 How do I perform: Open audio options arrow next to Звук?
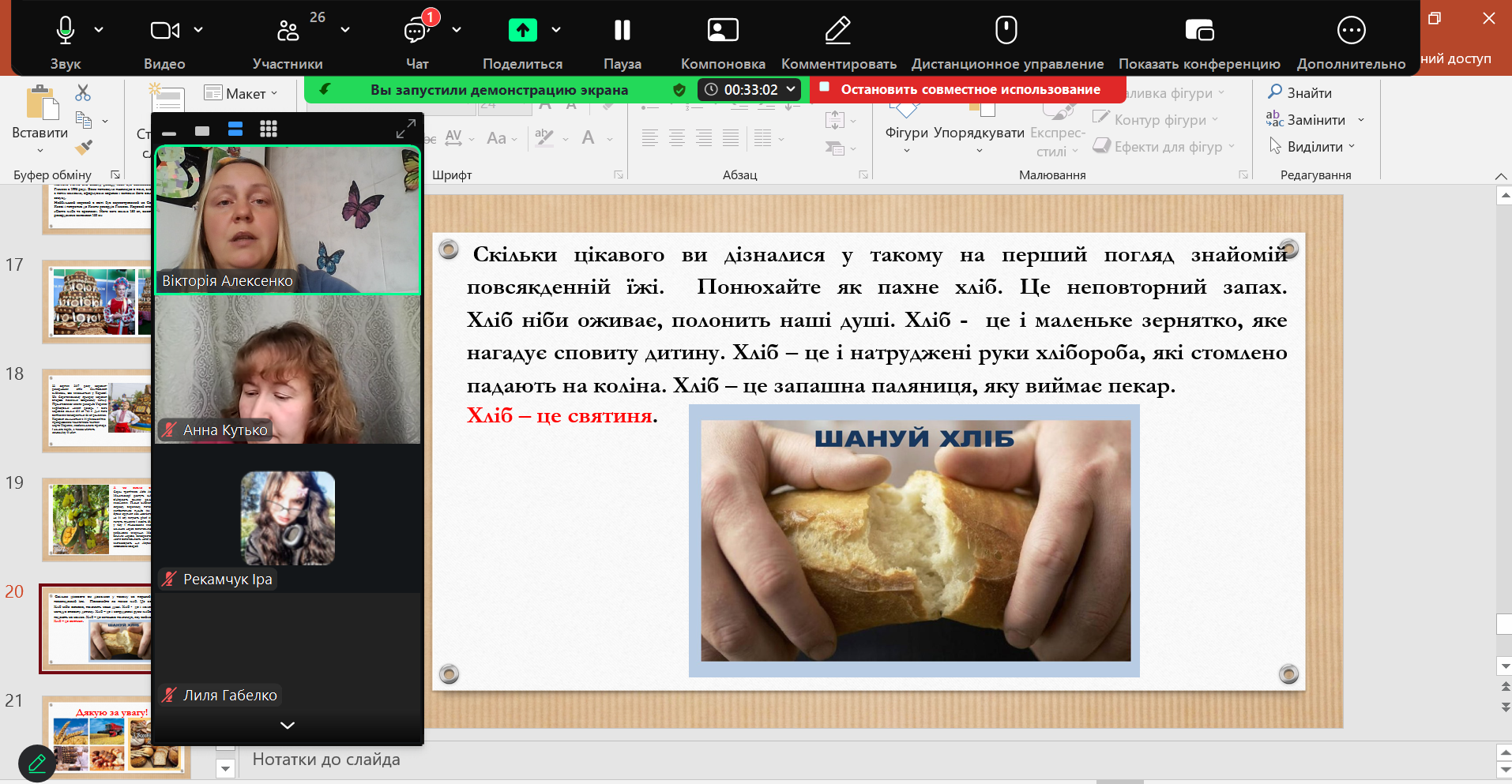pyautogui.click(x=99, y=30)
